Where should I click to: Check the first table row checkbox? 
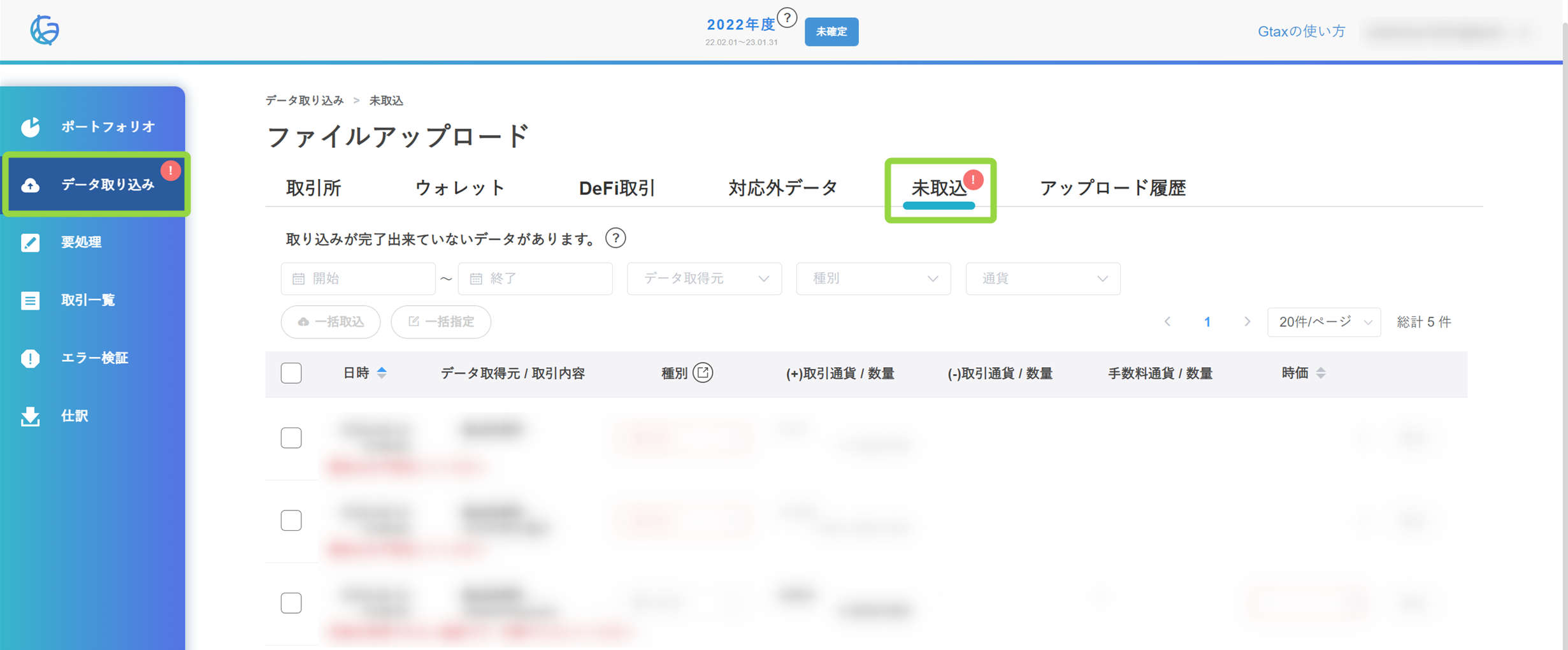291,438
